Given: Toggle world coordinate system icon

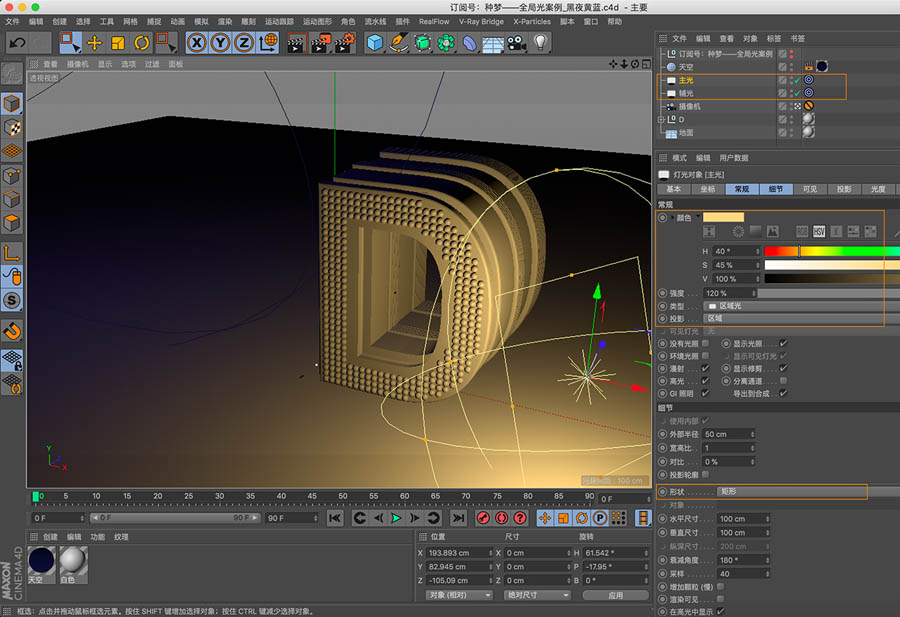Looking at the screenshot, I should tap(268, 42).
